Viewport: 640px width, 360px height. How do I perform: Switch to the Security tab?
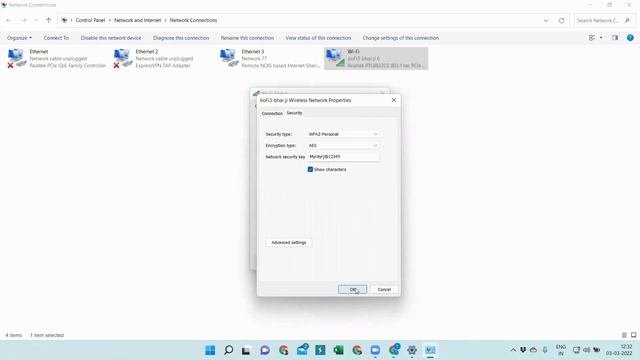click(294, 113)
